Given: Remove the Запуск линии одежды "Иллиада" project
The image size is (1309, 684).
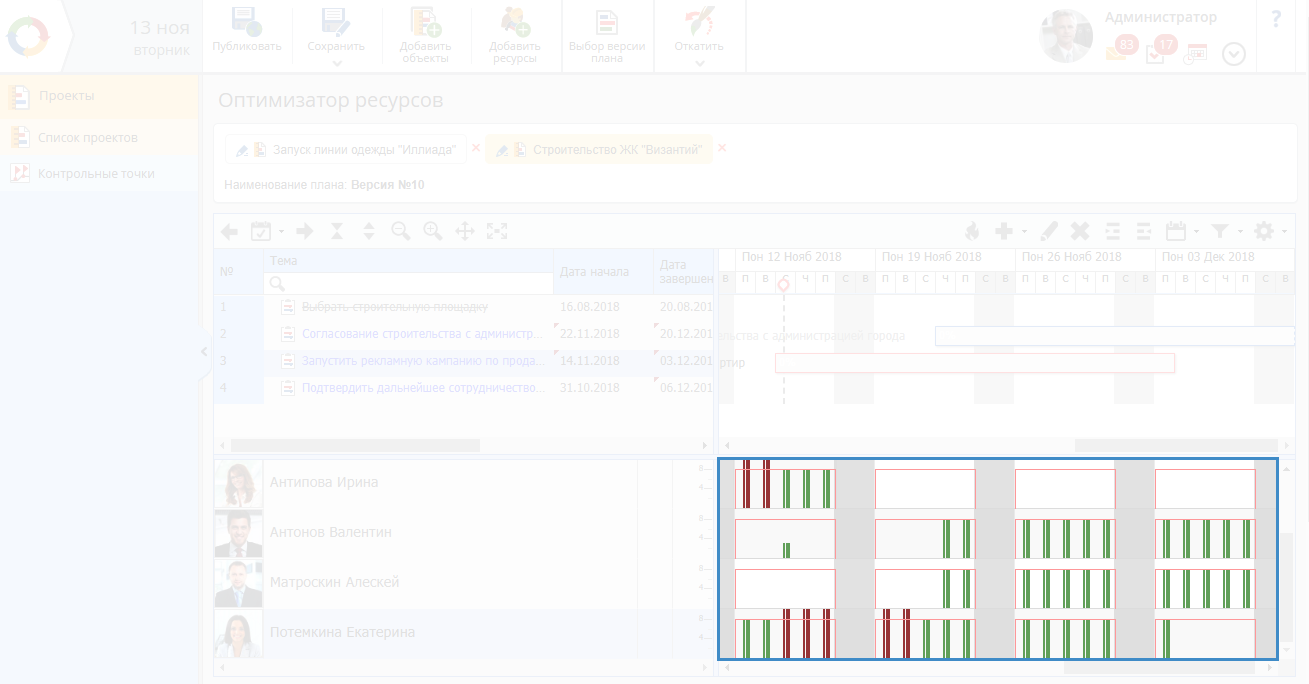Looking at the screenshot, I should pyautogui.click(x=476, y=149).
